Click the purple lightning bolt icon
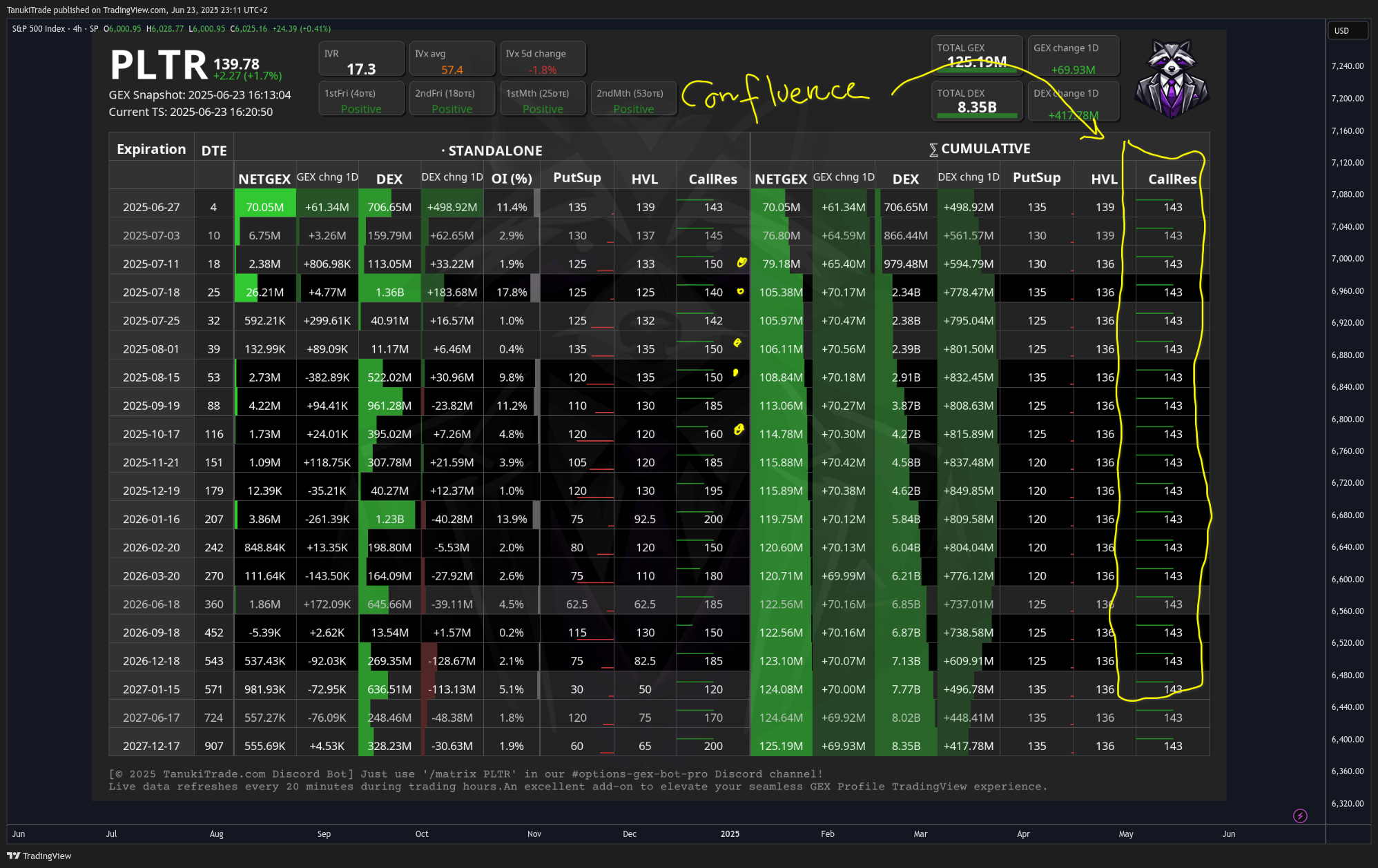 (1300, 816)
